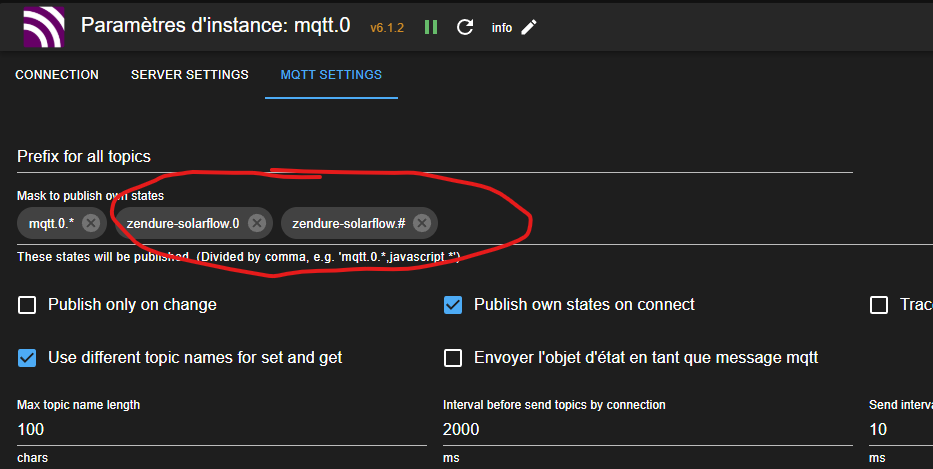Screen dimensions: 933x469
Task: Remove the zendure-solarflow.0 chip
Action: [257, 223]
